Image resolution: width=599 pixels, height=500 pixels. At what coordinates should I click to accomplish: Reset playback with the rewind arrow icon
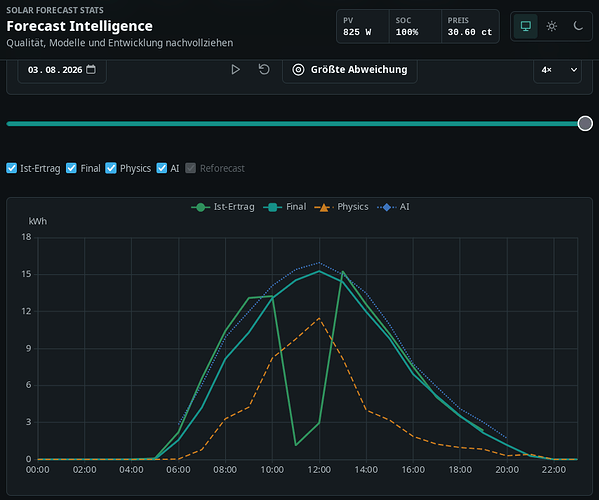click(x=264, y=70)
